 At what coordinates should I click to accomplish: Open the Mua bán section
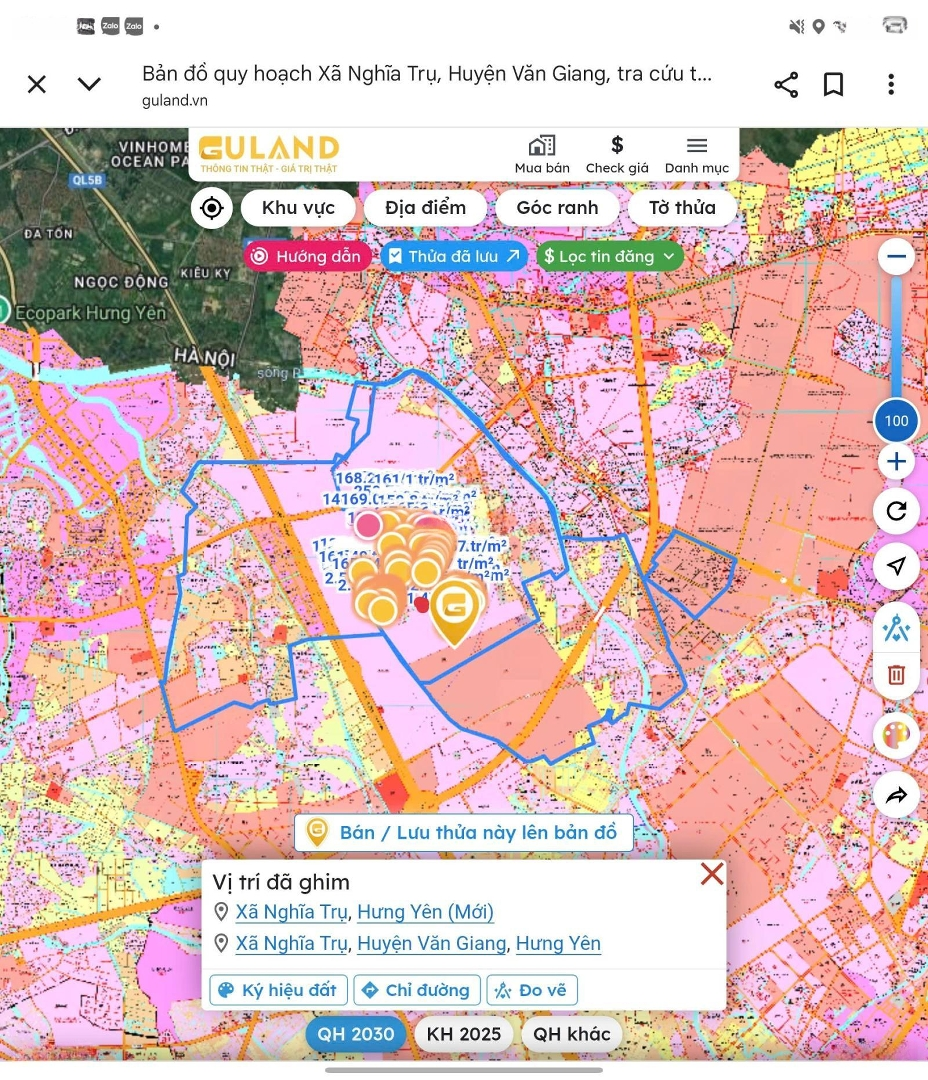(x=542, y=155)
